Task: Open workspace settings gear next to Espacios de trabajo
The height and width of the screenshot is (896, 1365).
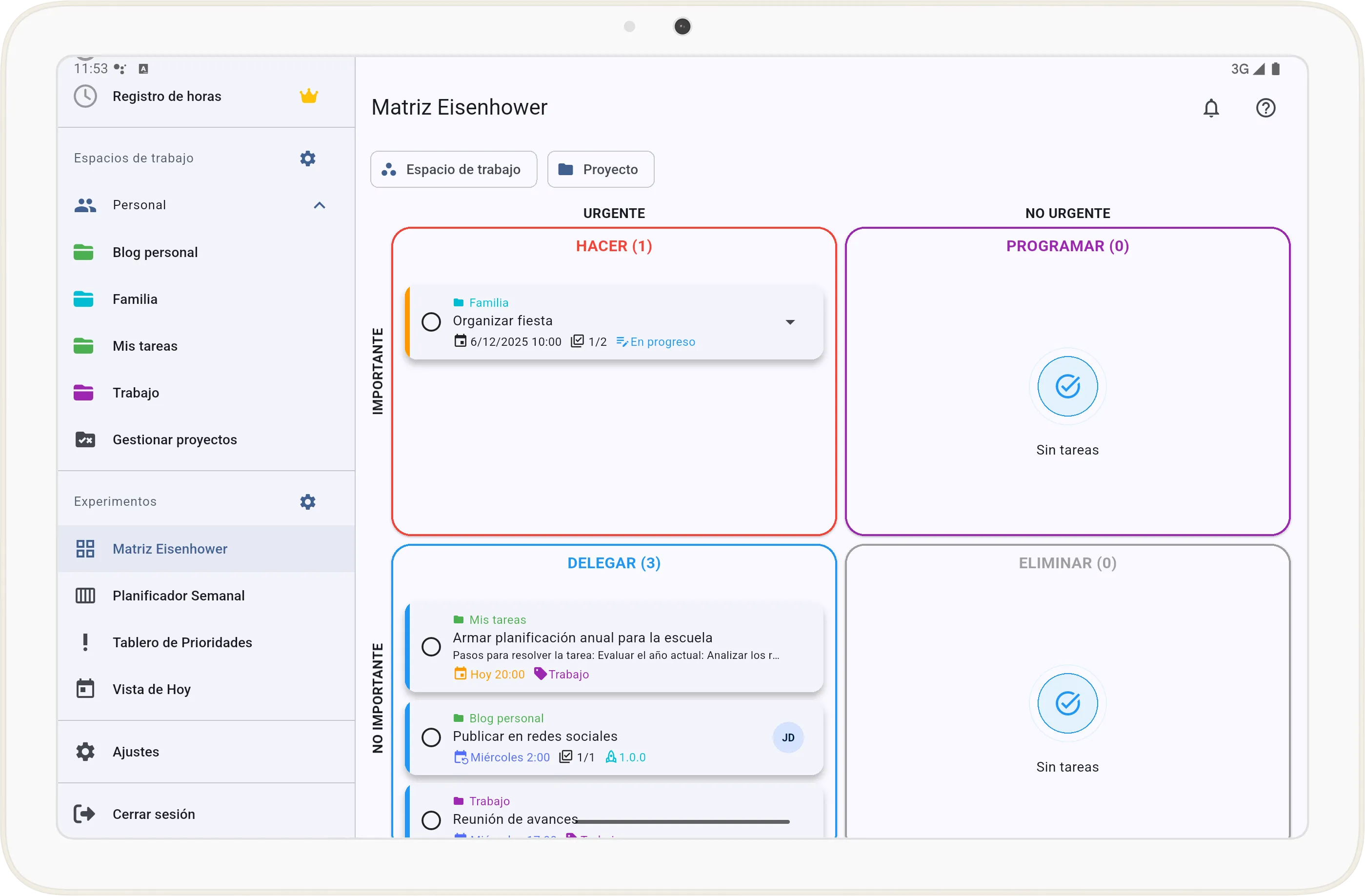Action: (307, 158)
